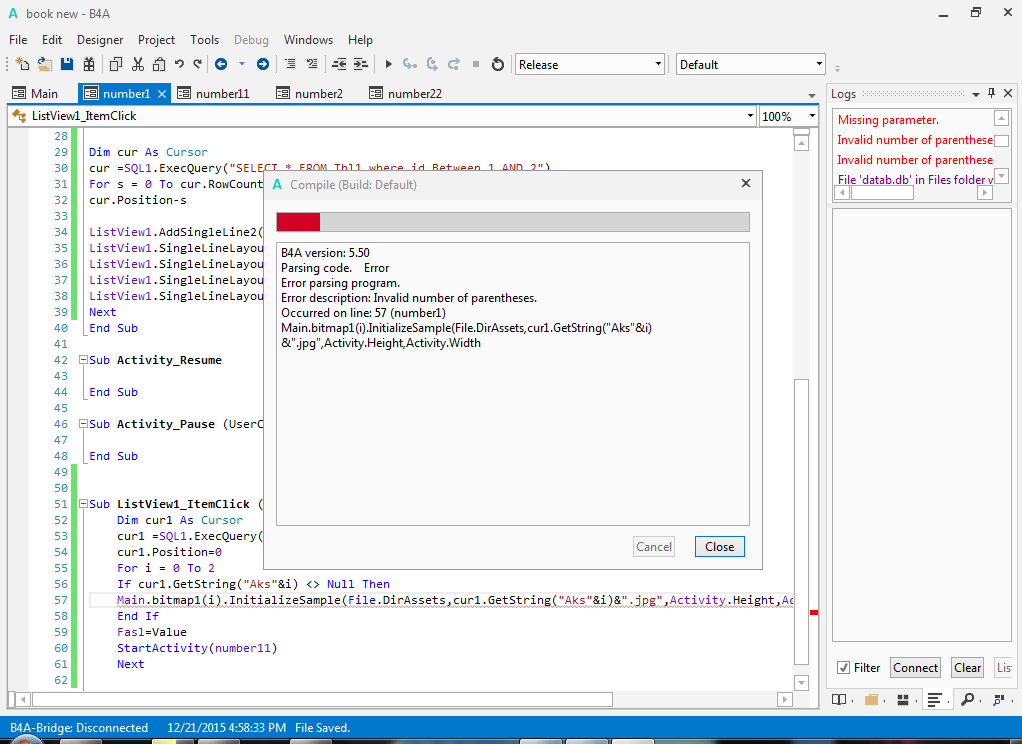1022x744 pixels.
Task: Collapse the Activity_Resume sub region
Action: pyautogui.click(x=82, y=360)
